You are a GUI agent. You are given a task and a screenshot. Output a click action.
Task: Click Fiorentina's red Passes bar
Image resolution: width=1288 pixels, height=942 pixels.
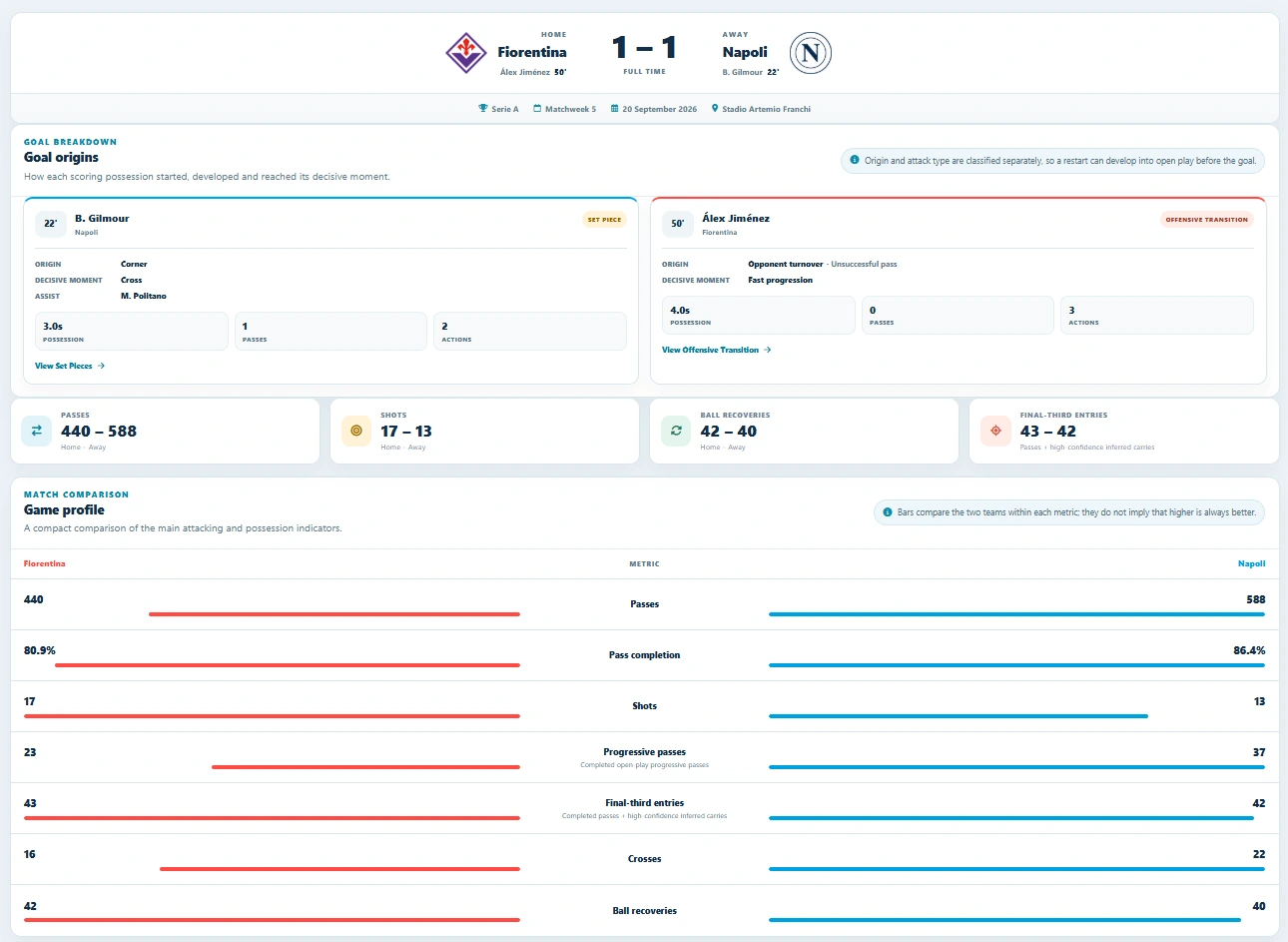coord(334,614)
